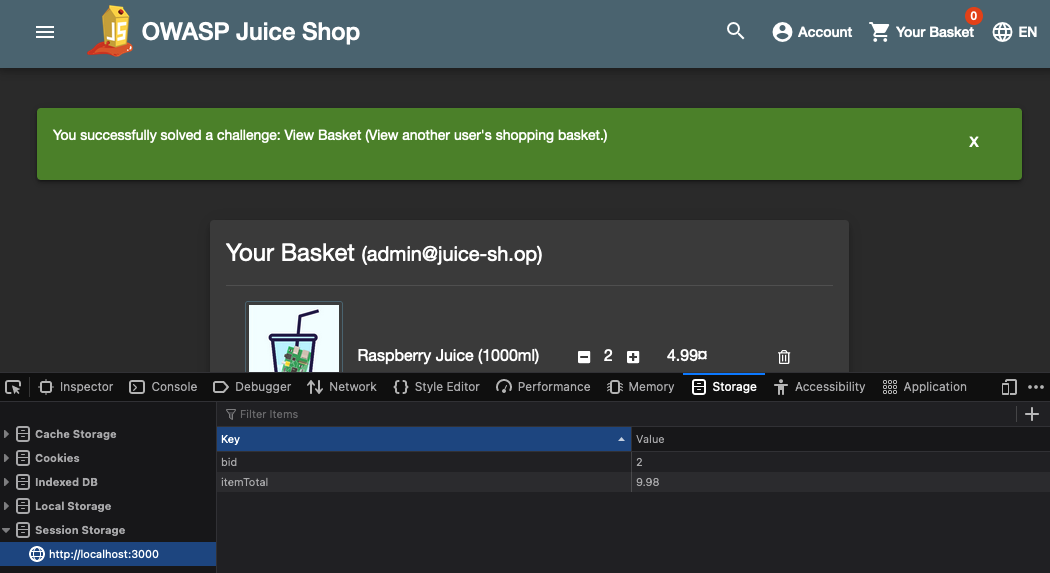This screenshot has width=1050, height=573.
Task: Select Indexed DB in the storage tree
Action: pos(66,482)
